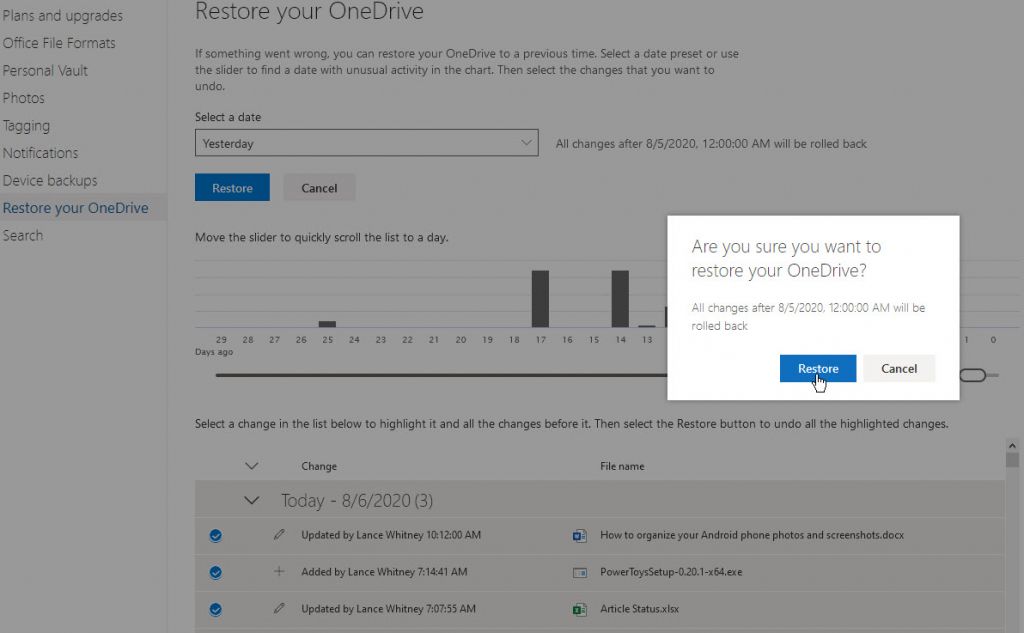1024x633 pixels.
Task: Collapse the Today - 8/6/2020 group
Action: 251,499
